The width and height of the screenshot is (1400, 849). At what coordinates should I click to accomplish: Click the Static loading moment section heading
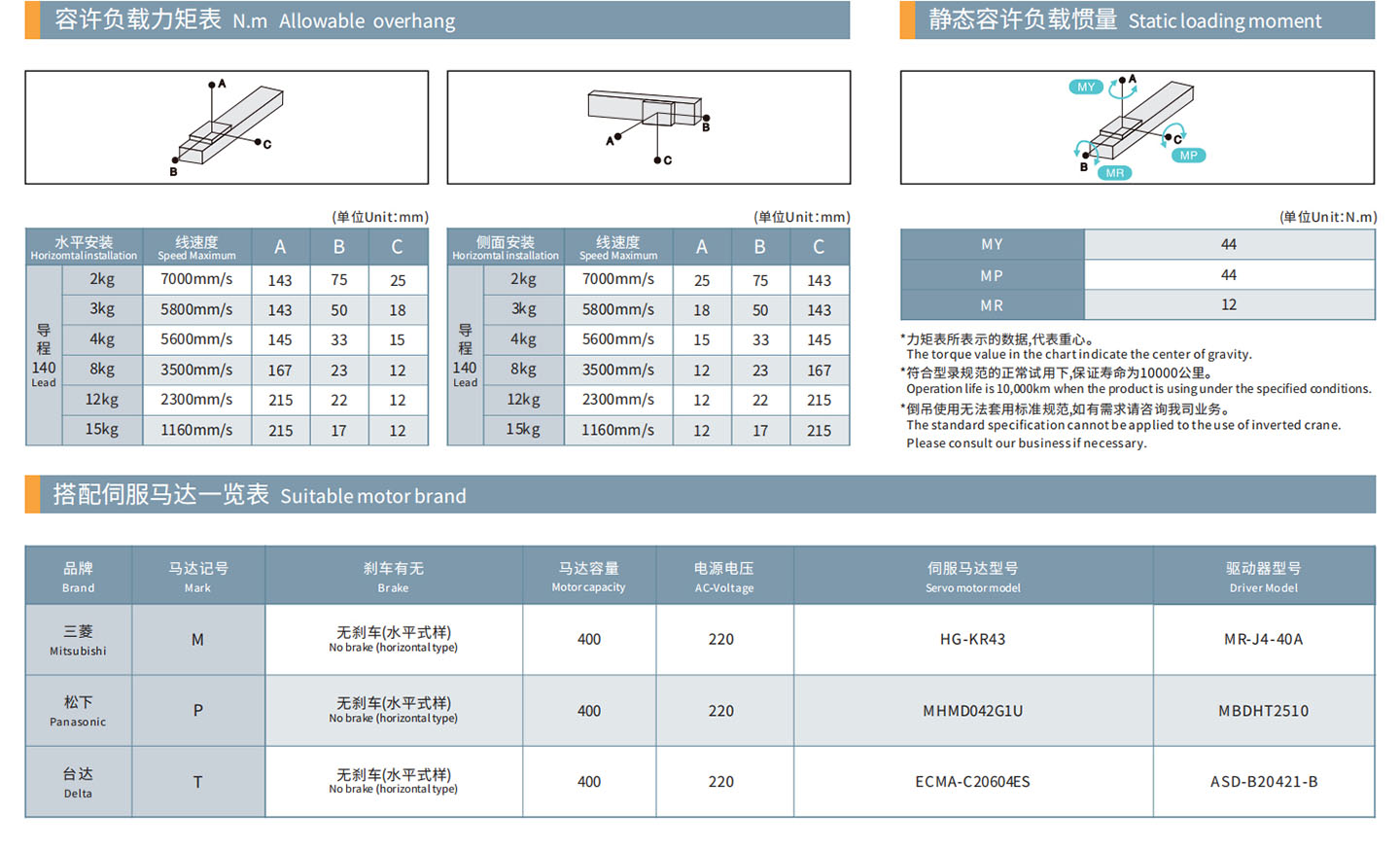point(1124,20)
